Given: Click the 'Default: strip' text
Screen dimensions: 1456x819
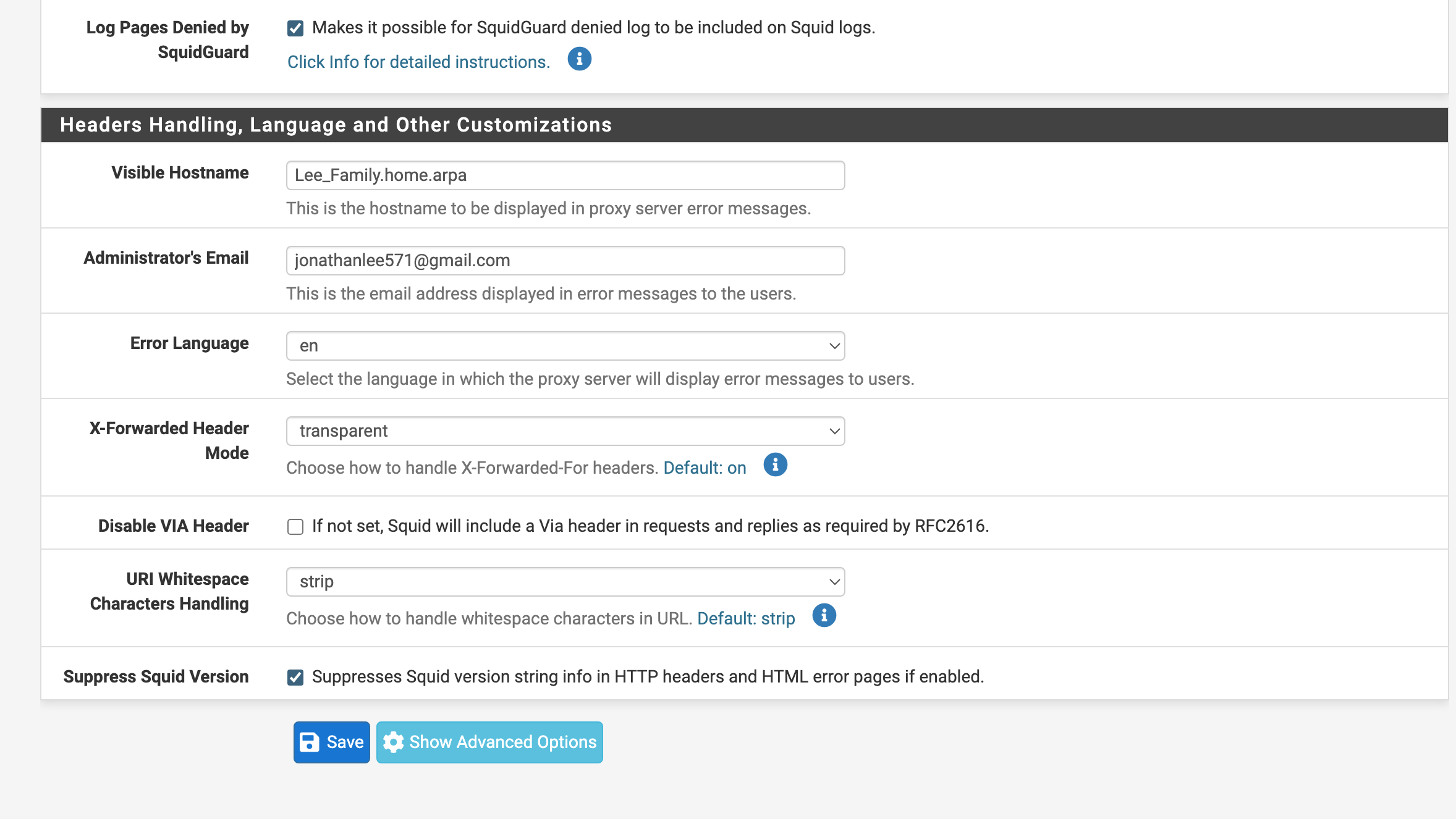Looking at the screenshot, I should point(746,618).
